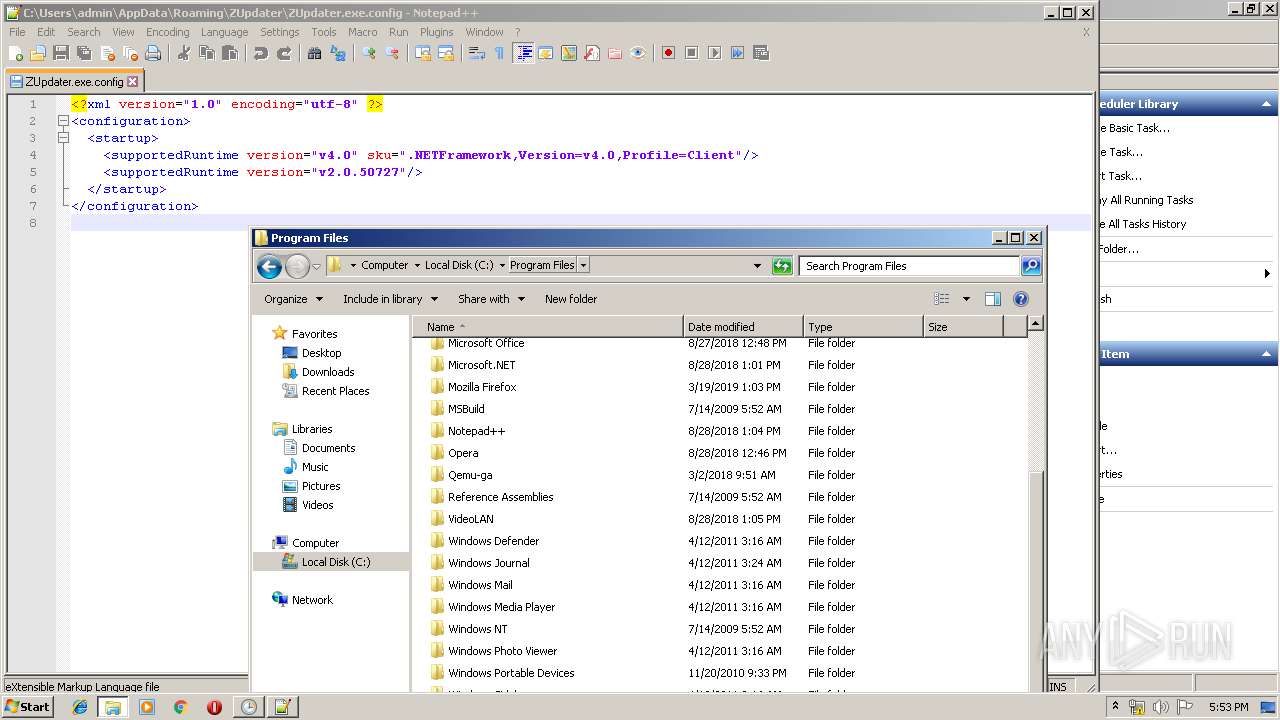Click the Save All toolbar icon

(x=84, y=53)
